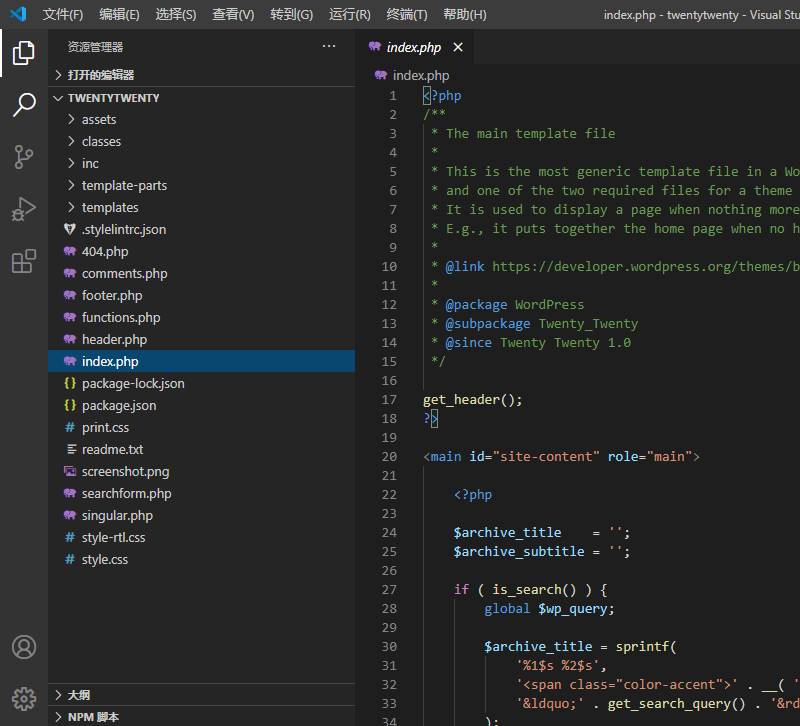This screenshot has height=726, width=800.
Task: Click the main site-content tag on line 20
Action: pos(561,456)
